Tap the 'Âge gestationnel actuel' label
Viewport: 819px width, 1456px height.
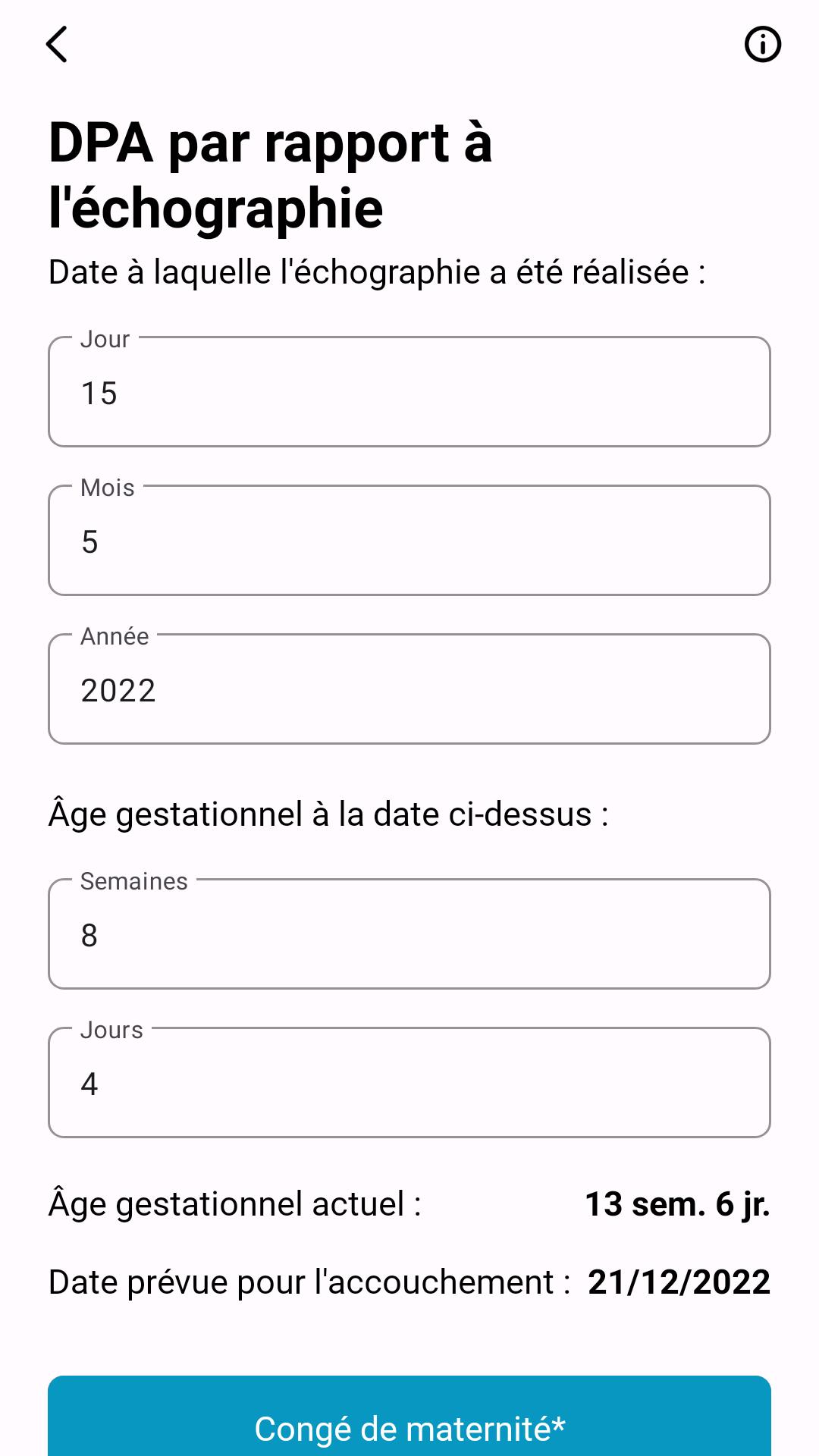pyautogui.click(x=235, y=1204)
